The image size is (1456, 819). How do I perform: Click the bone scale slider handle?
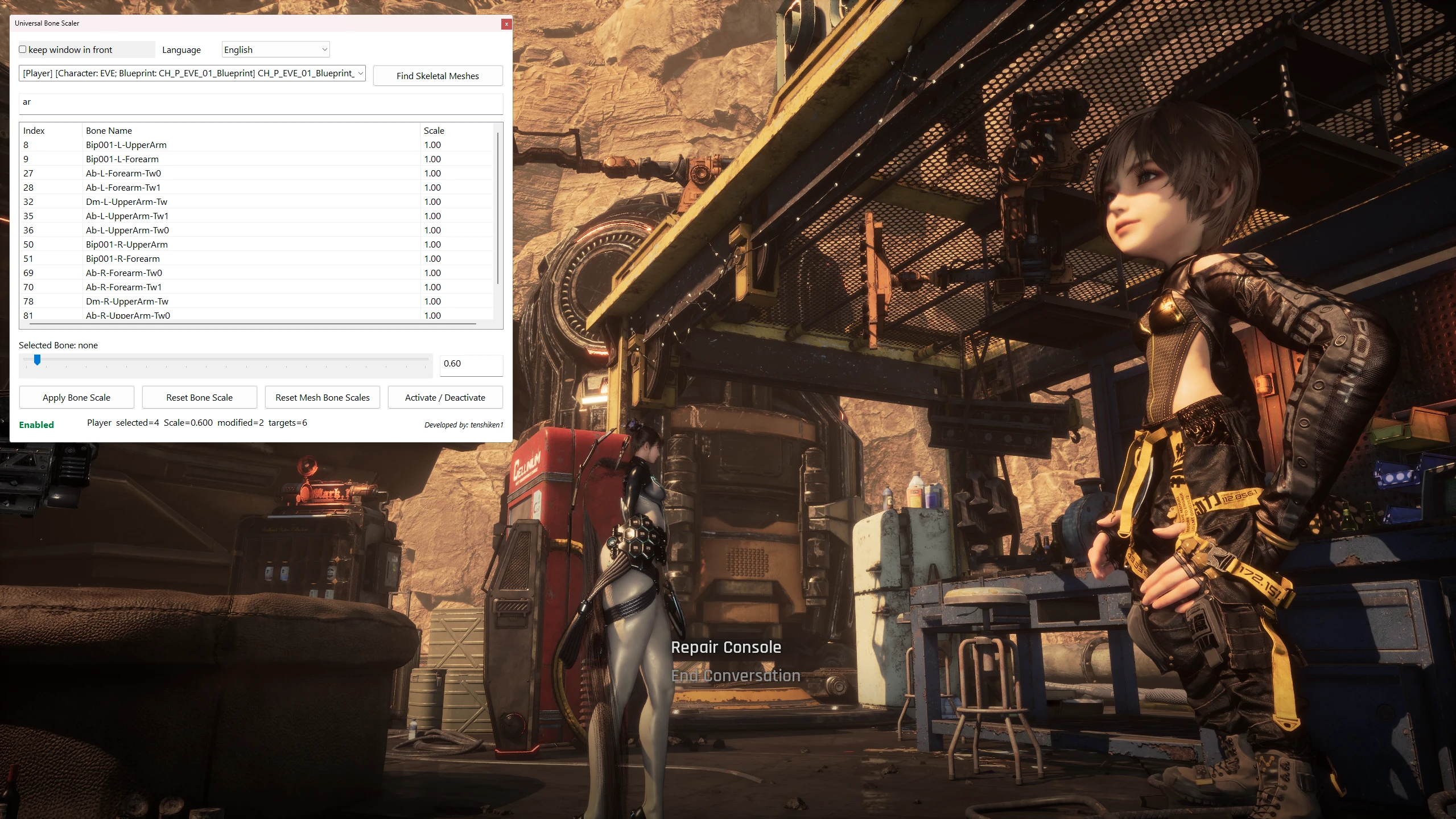37,360
